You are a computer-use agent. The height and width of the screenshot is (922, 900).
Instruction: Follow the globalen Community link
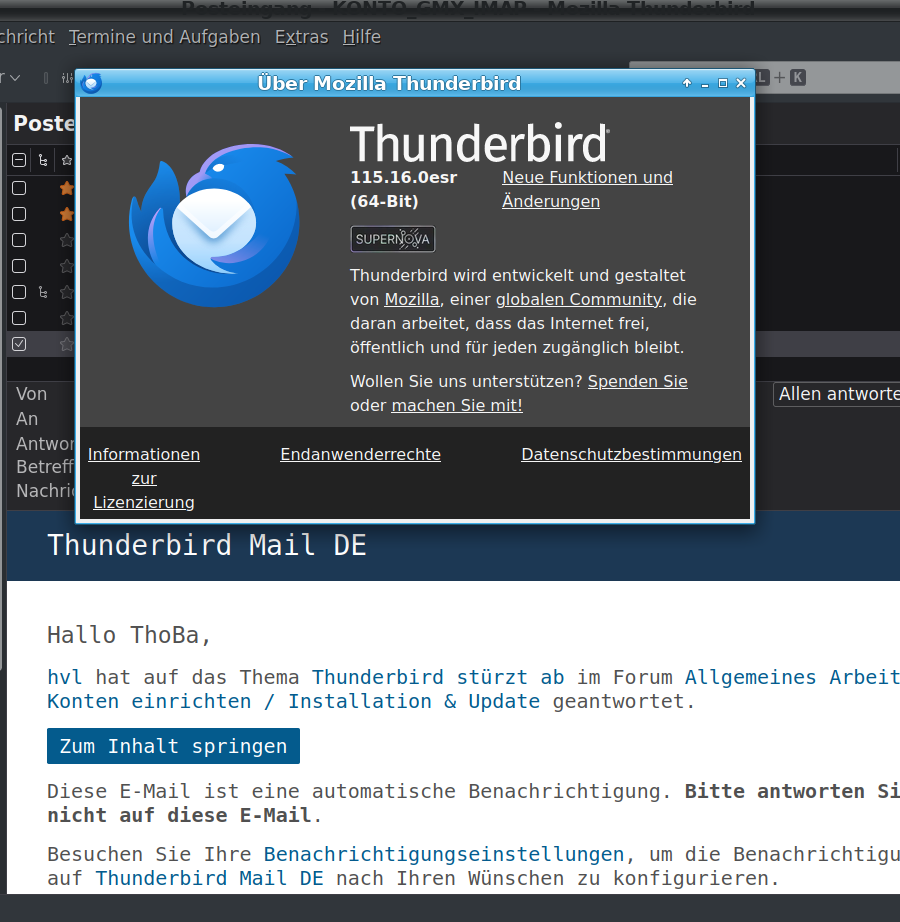[x=579, y=300]
